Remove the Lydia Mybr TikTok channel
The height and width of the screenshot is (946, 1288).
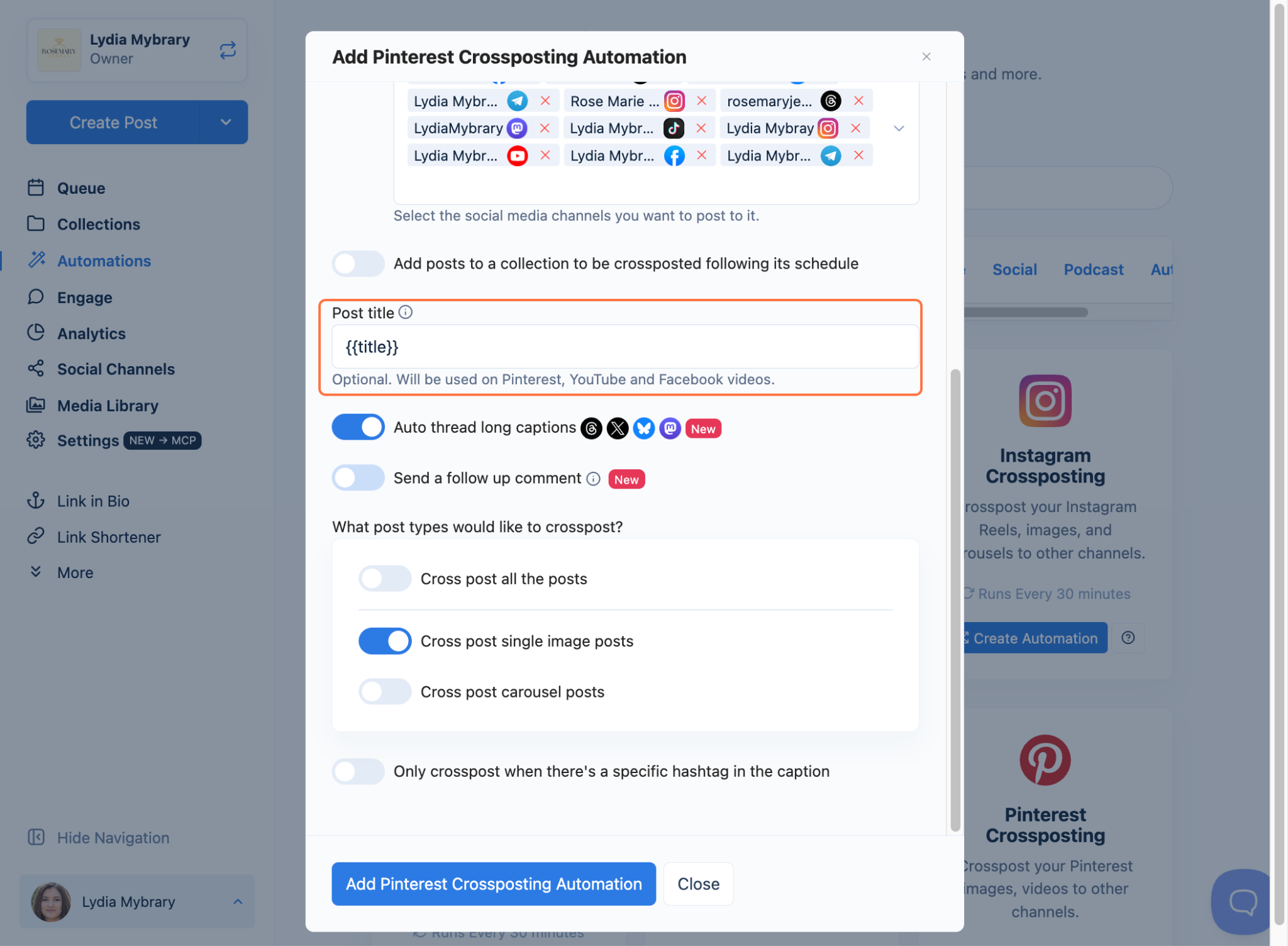click(701, 128)
